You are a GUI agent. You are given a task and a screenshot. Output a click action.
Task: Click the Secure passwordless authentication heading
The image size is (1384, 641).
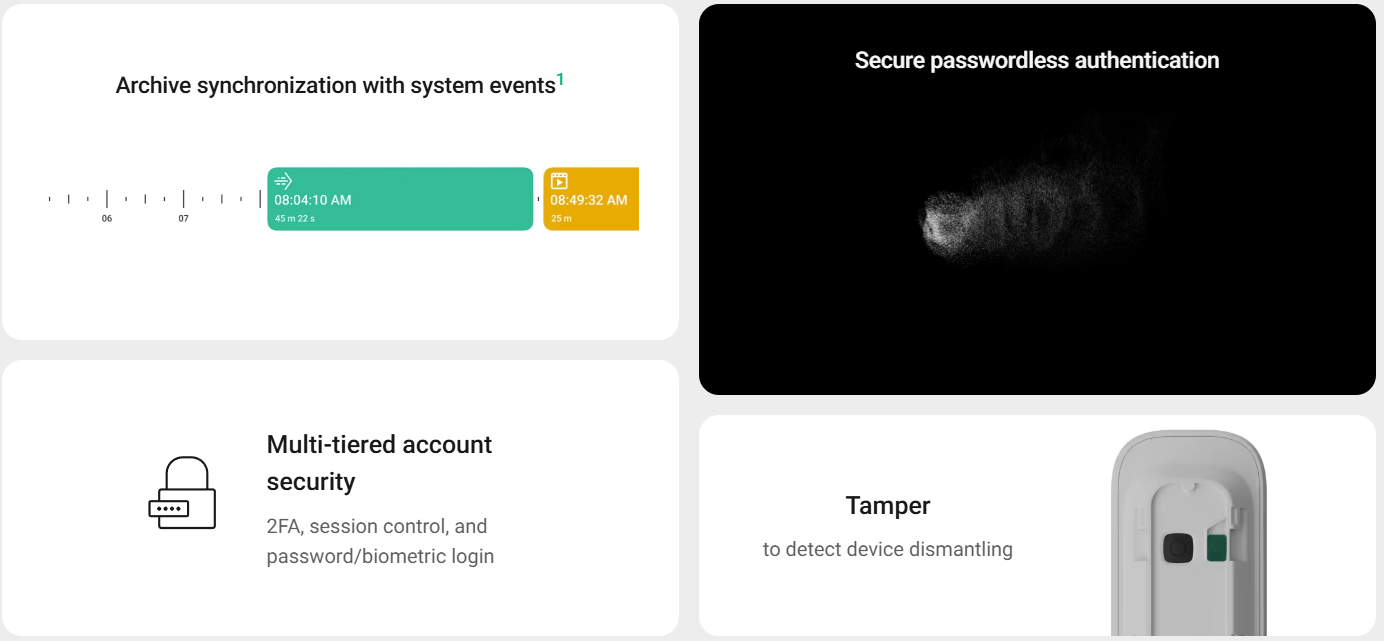coord(1037,60)
